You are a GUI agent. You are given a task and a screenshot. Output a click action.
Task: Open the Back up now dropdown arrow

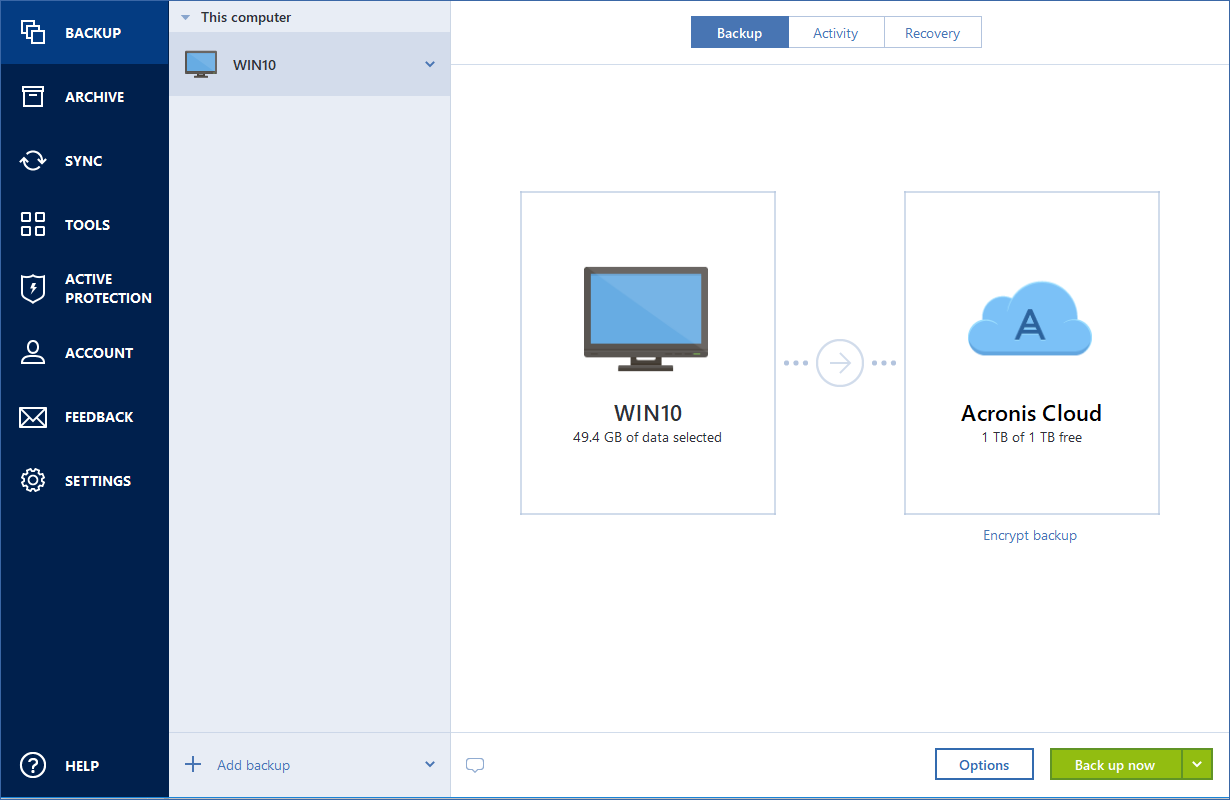[x=1197, y=764]
